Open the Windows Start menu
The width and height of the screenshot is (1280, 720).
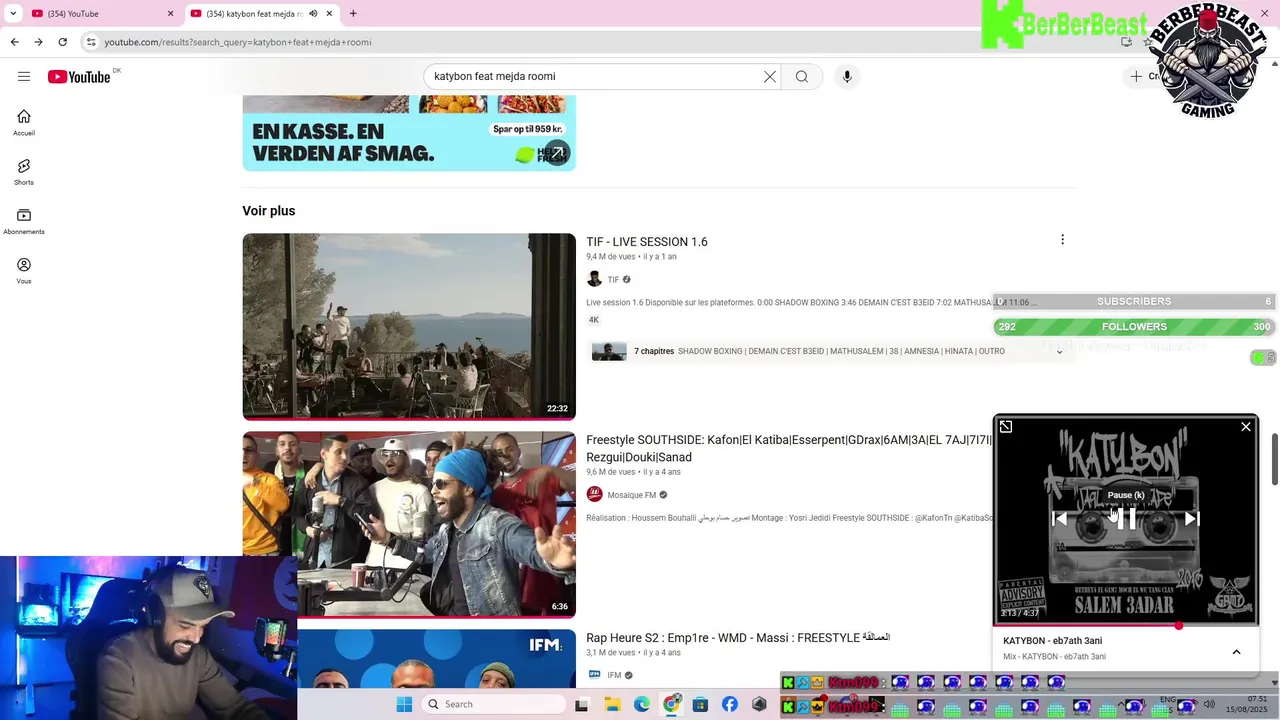click(404, 704)
